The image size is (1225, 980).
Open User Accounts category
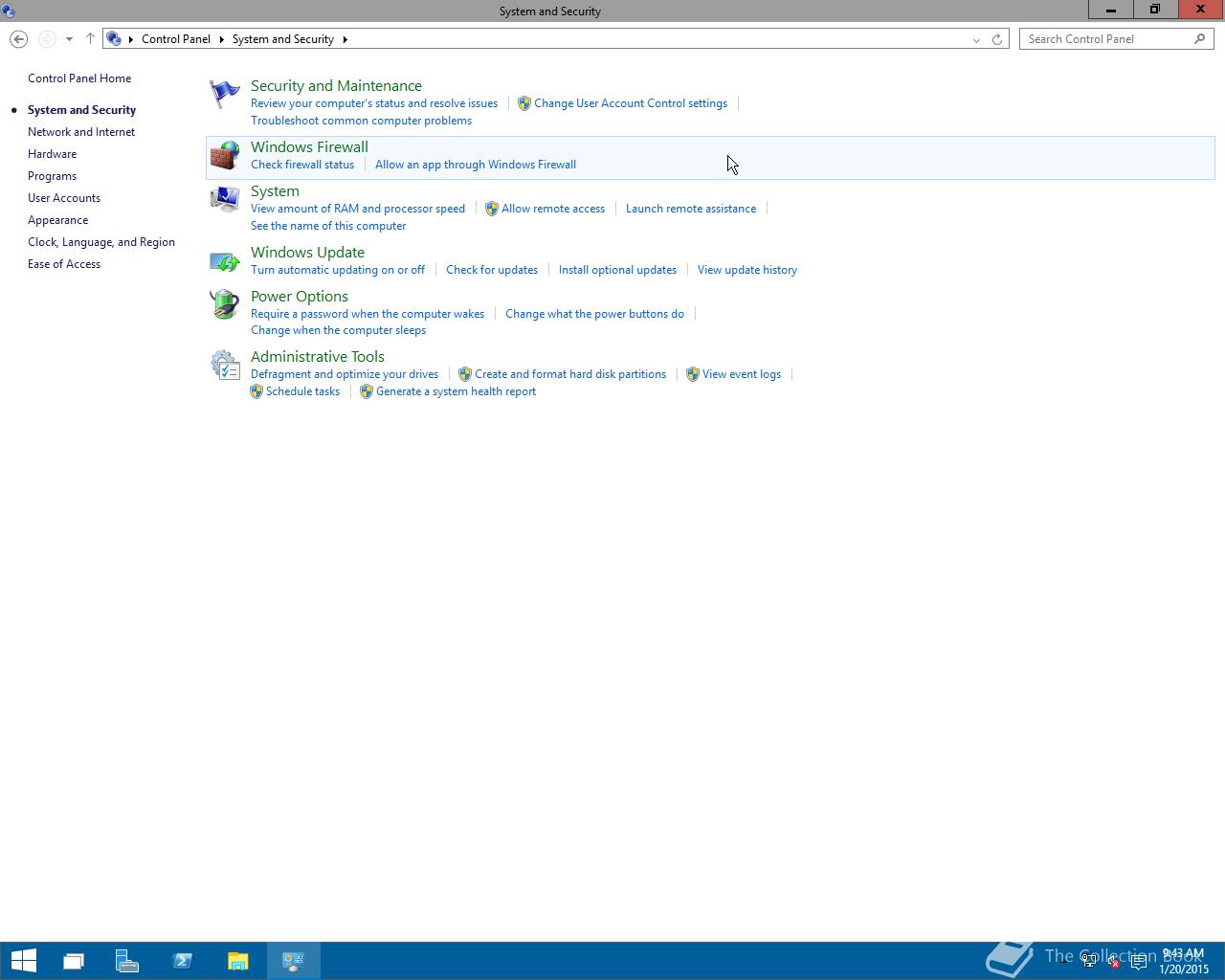point(64,198)
